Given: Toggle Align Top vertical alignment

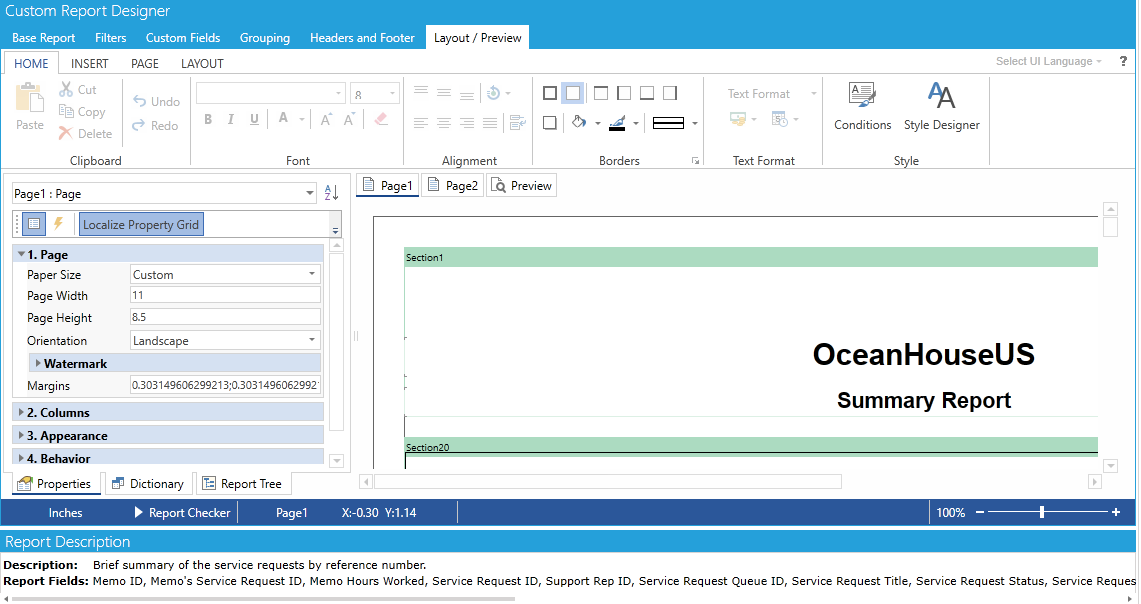Looking at the screenshot, I should click(421, 92).
